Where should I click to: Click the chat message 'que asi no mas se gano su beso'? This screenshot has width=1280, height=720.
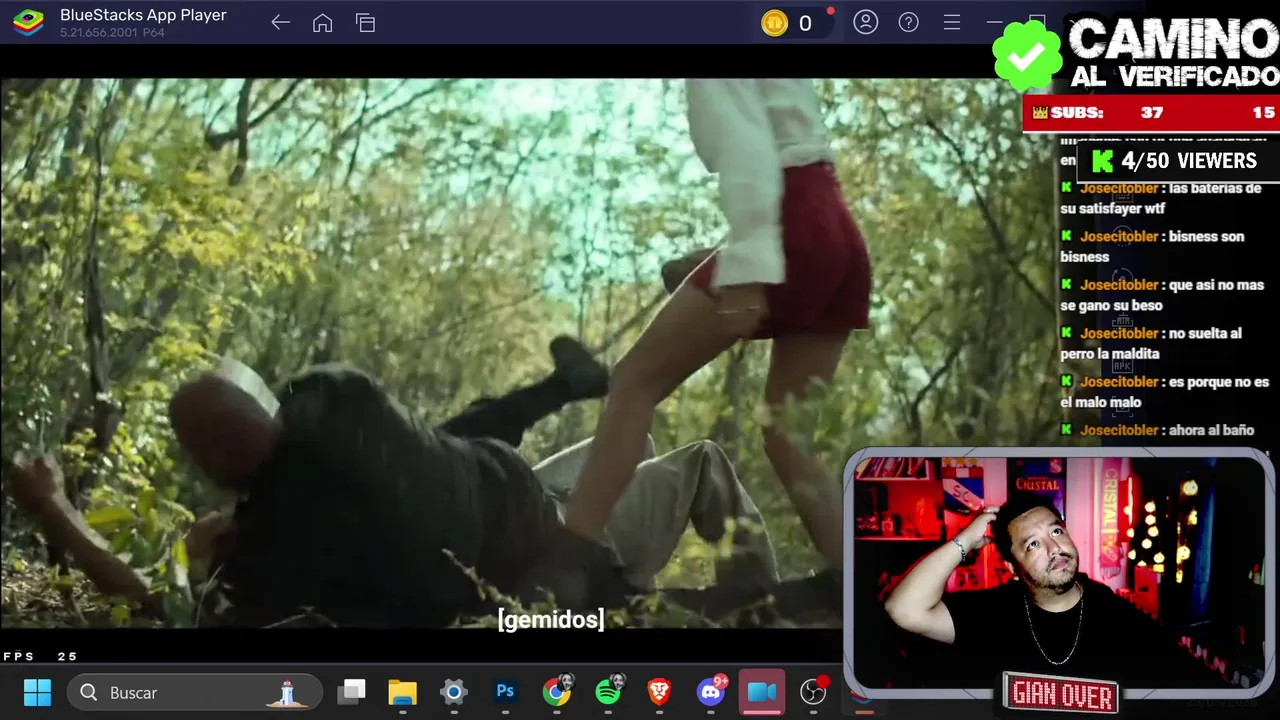1162,295
